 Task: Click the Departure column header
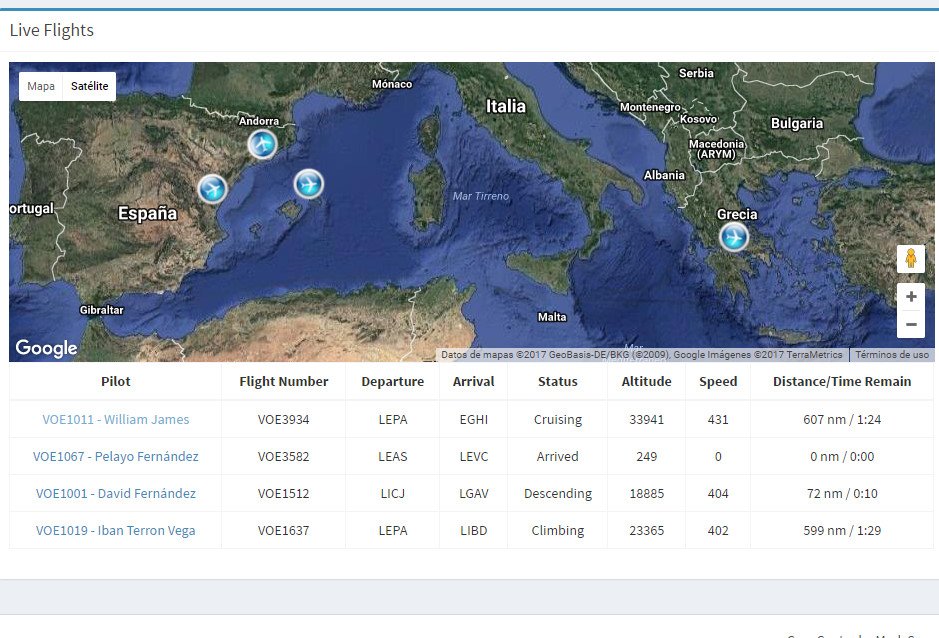point(393,382)
